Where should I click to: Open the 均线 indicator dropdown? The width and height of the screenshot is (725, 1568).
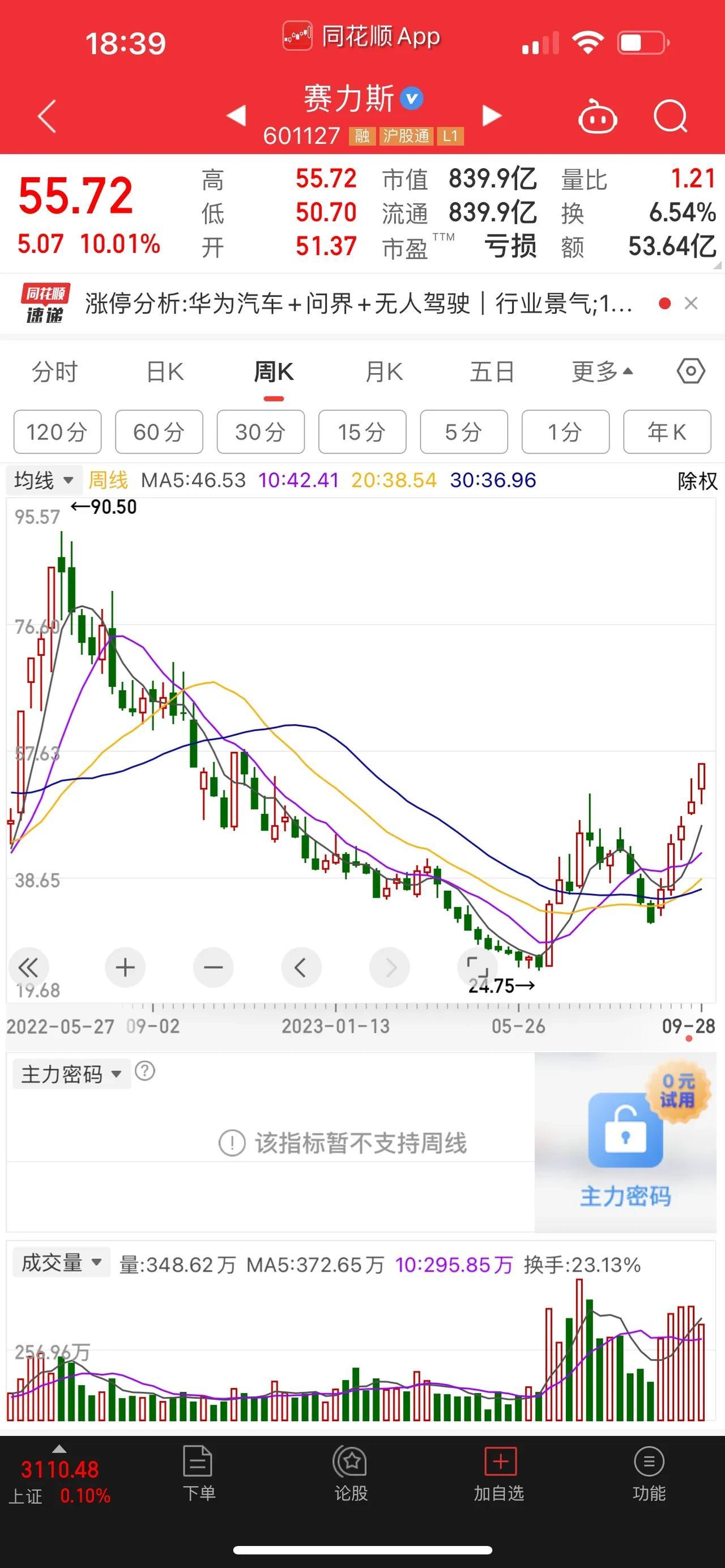point(43,480)
